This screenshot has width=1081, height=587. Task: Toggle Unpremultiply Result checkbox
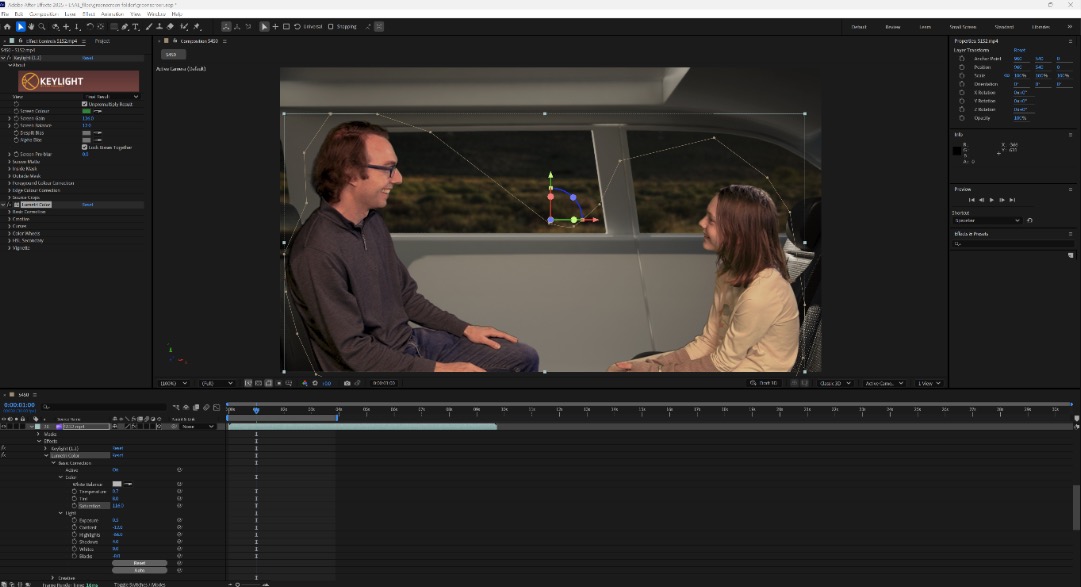click(x=85, y=104)
